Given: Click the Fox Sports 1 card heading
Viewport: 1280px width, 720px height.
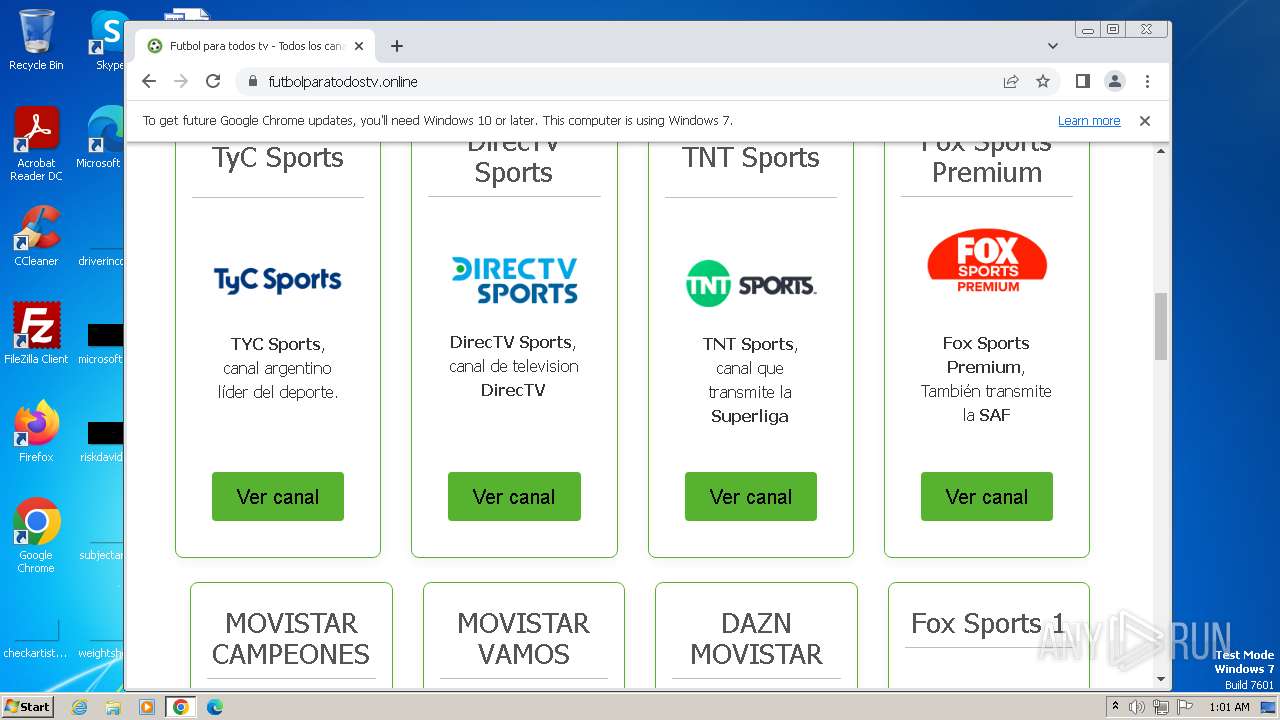Looking at the screenshot, I should point(988,624).
